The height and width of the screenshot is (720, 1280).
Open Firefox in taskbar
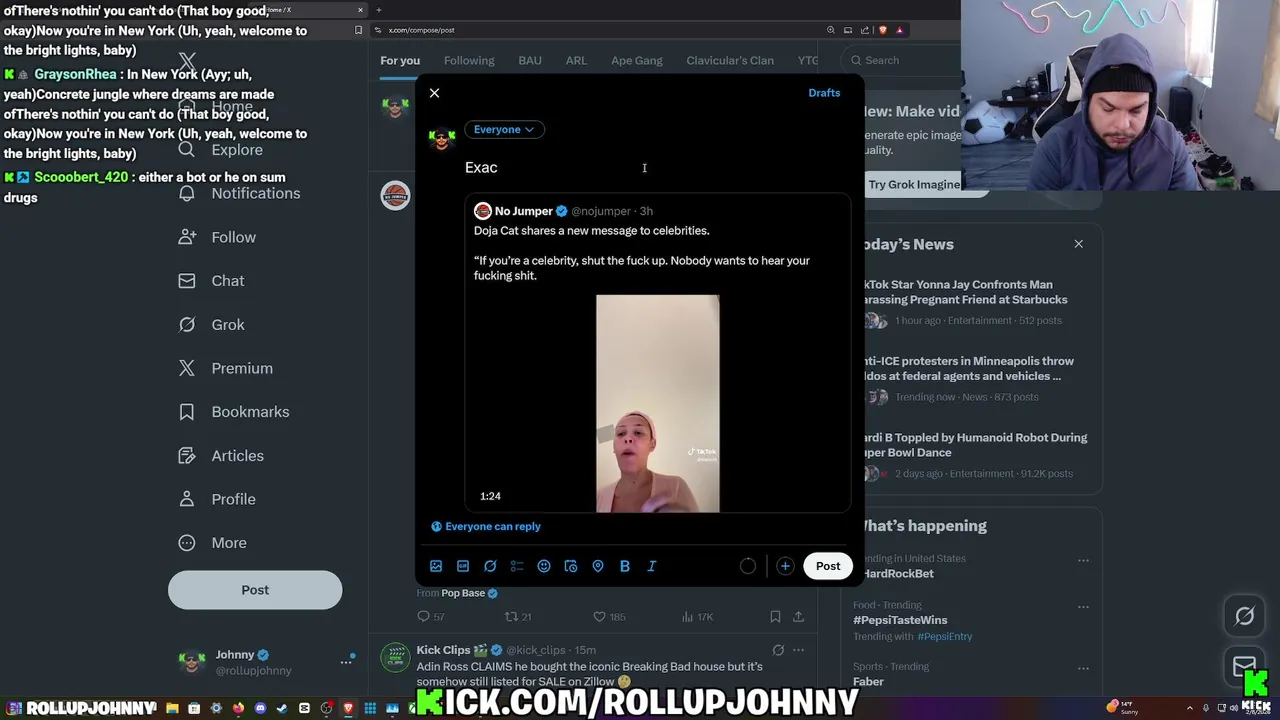238,708
